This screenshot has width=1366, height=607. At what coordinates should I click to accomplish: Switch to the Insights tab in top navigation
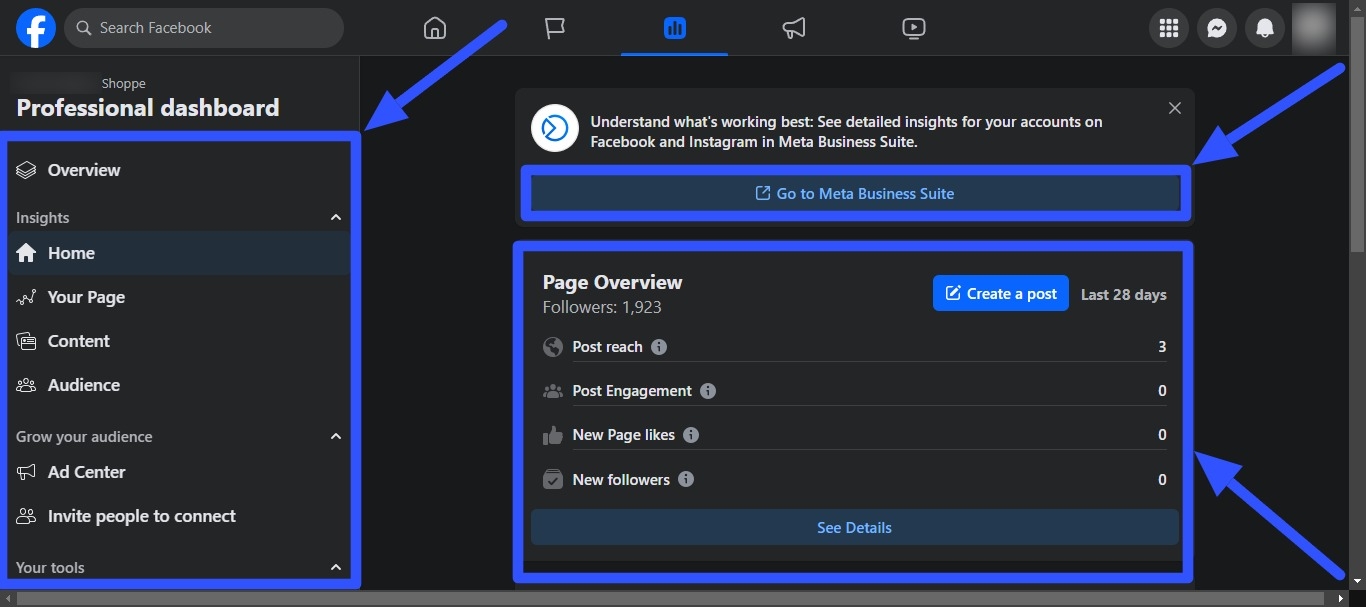click(674, 28)
